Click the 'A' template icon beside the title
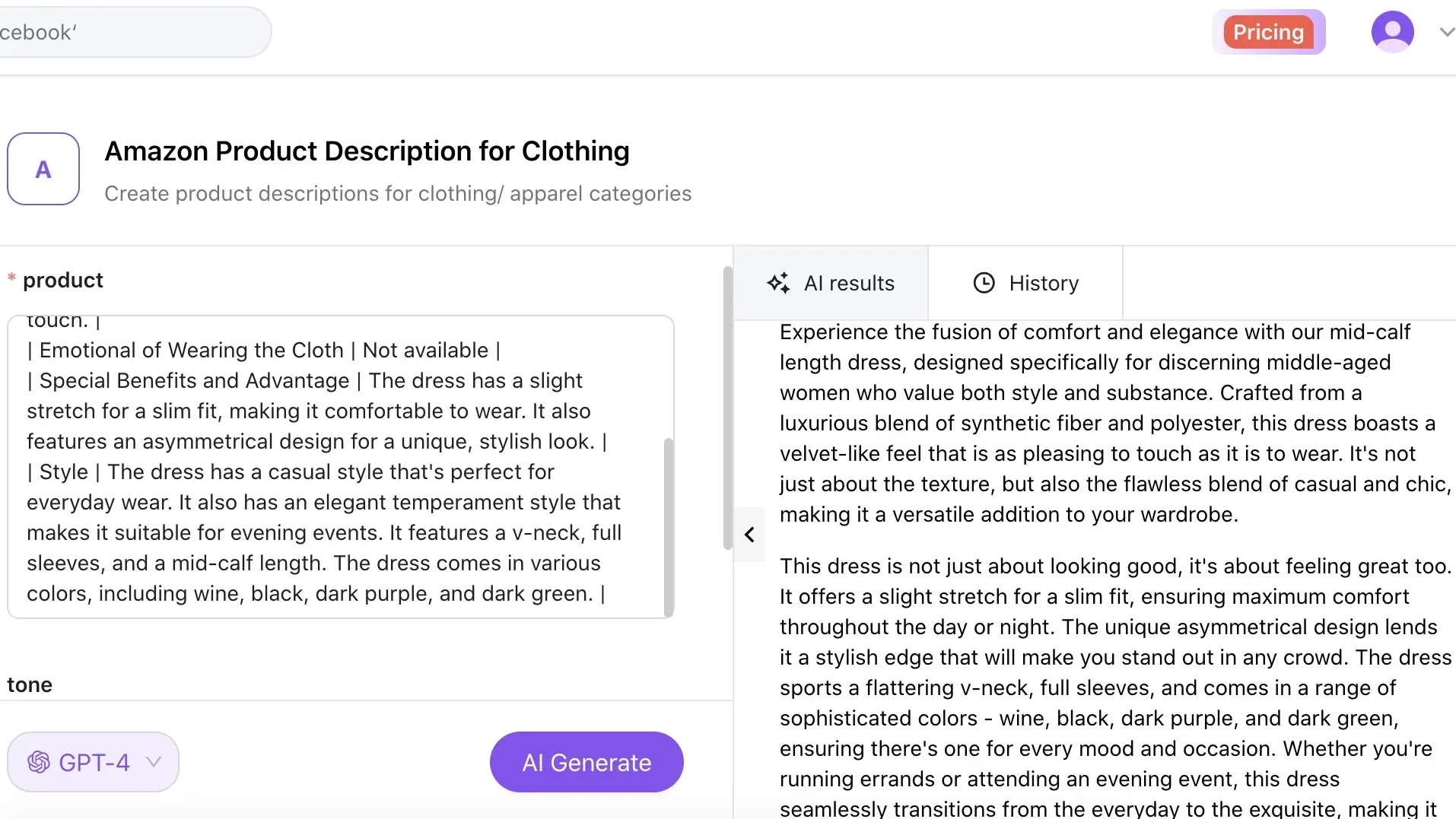Viewport: 1456px width, 819px height. pyautogui.click(x=43, y=169)
